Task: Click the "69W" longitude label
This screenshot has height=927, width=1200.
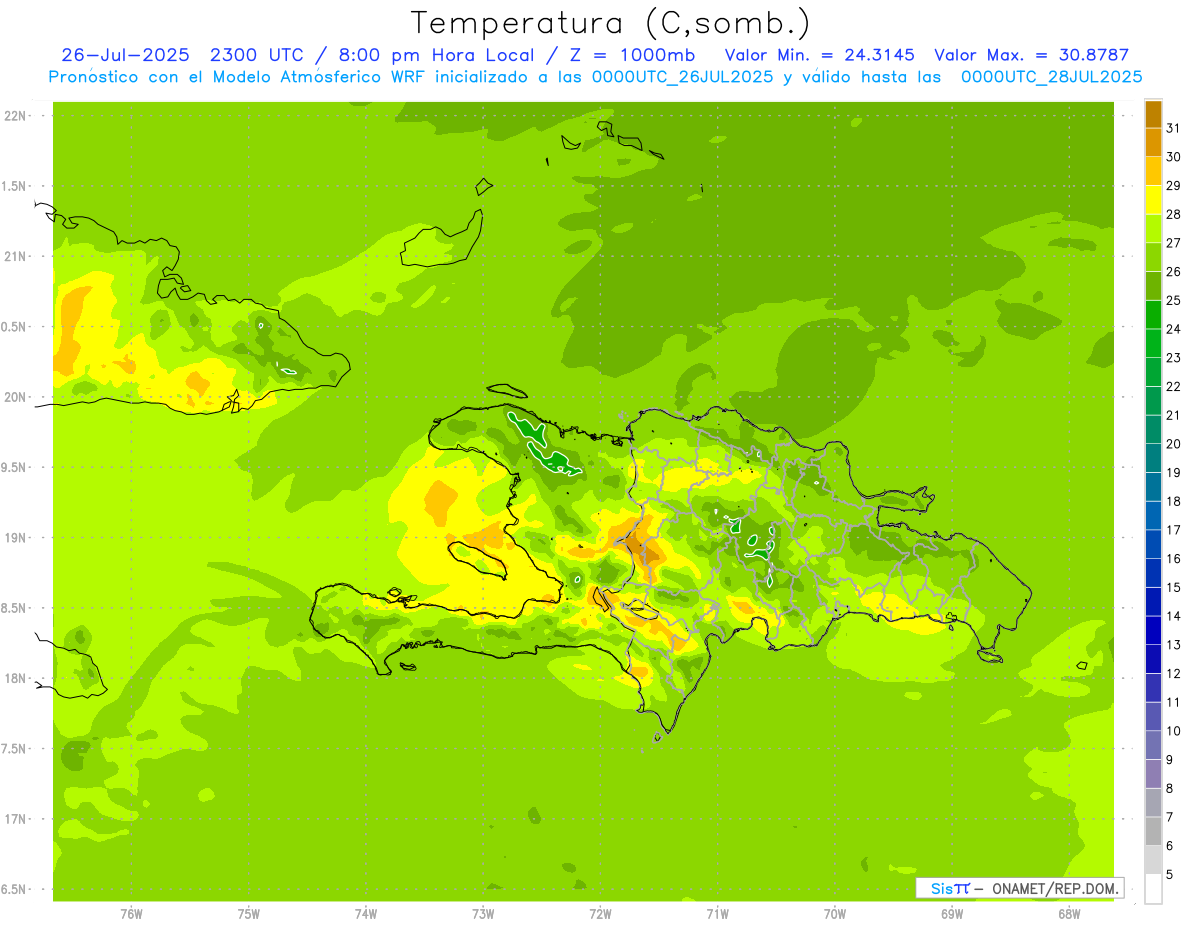Action: click(952, 914)
